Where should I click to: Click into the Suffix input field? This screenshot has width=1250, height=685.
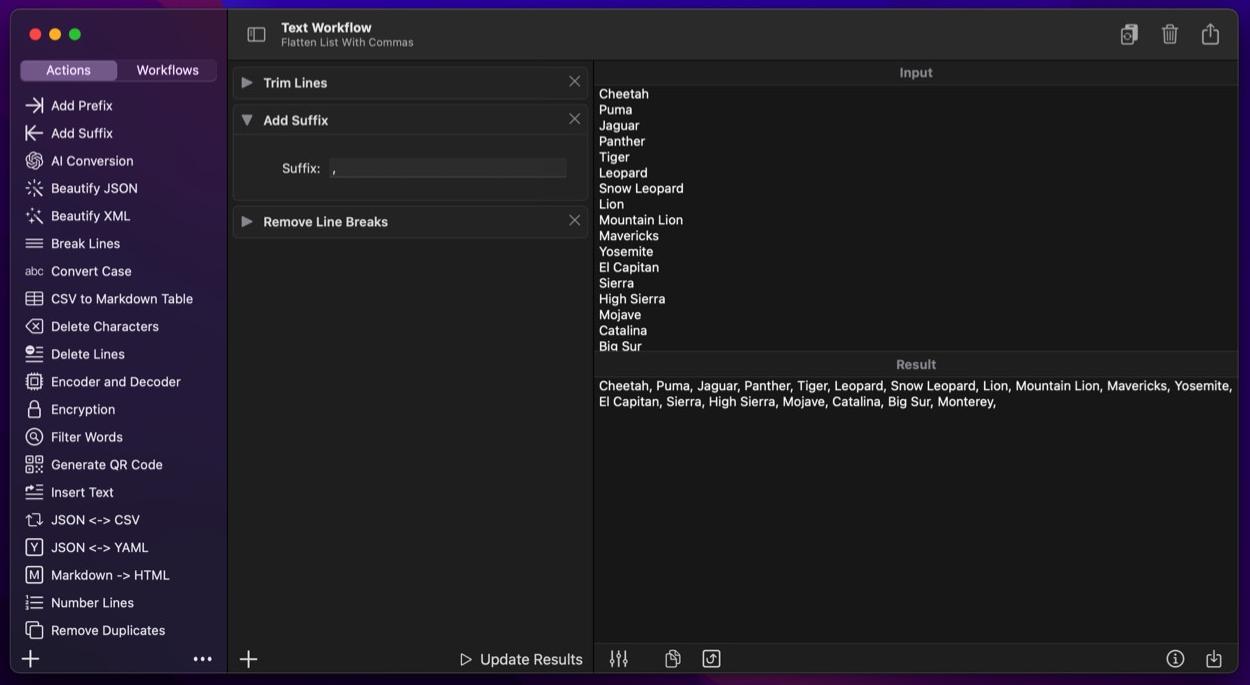pos(448,168)
